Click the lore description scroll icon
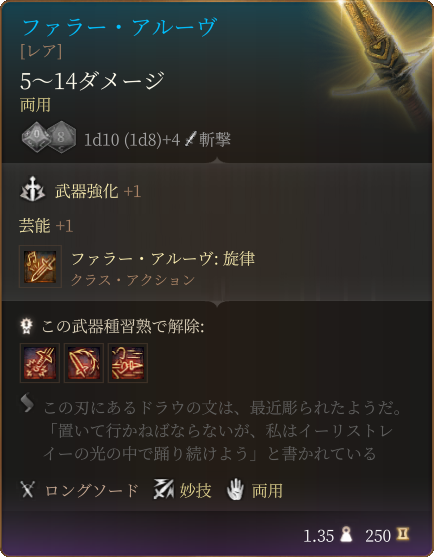 27,403
